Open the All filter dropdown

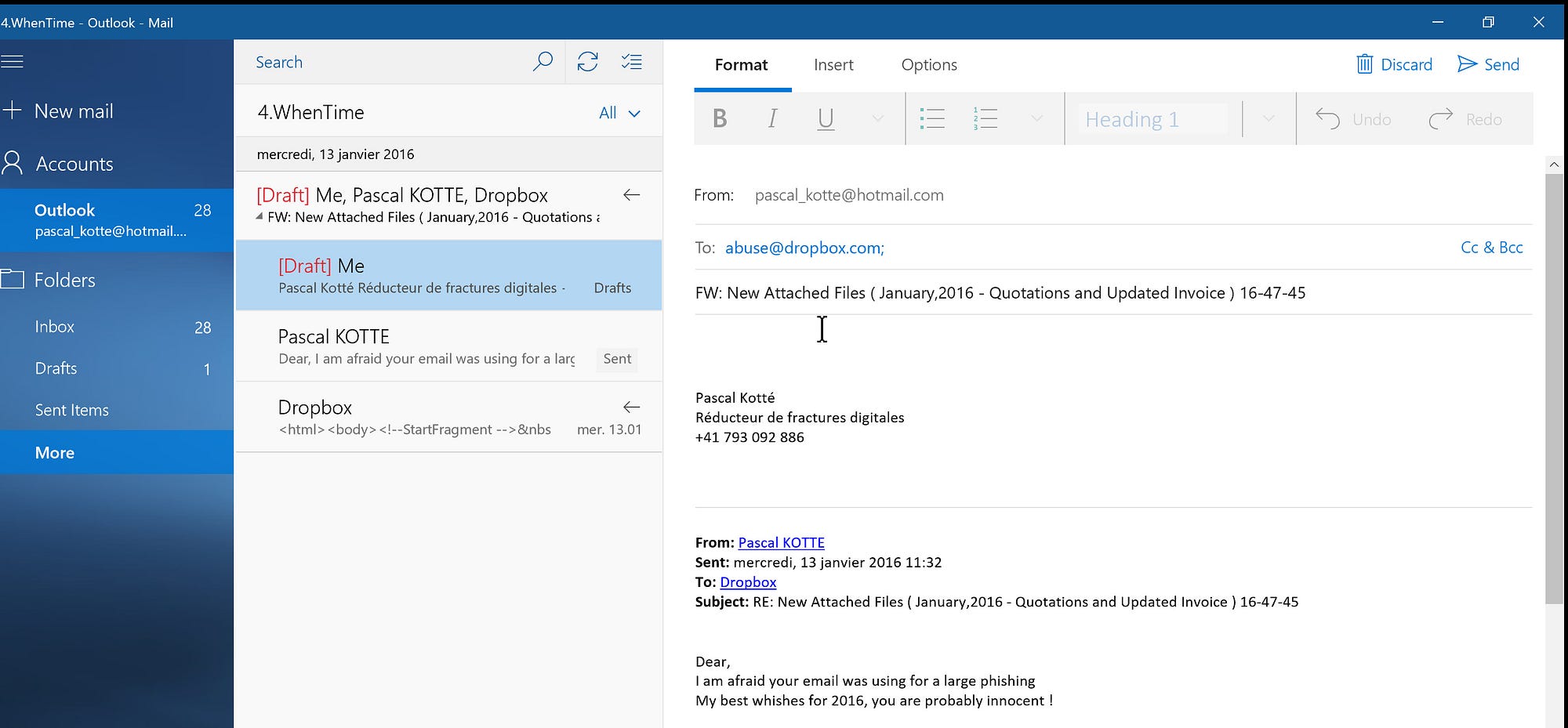(619, 113)
